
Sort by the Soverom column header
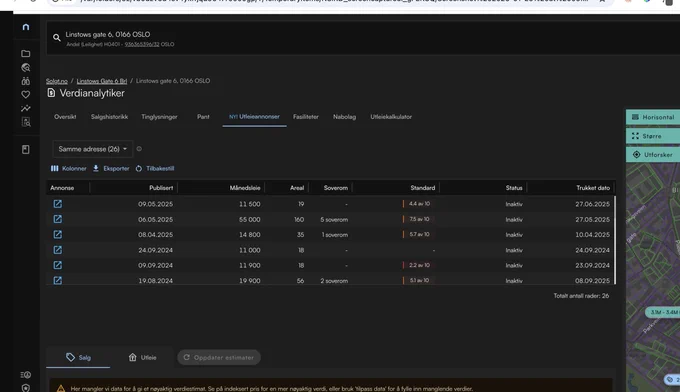point(336,188)
